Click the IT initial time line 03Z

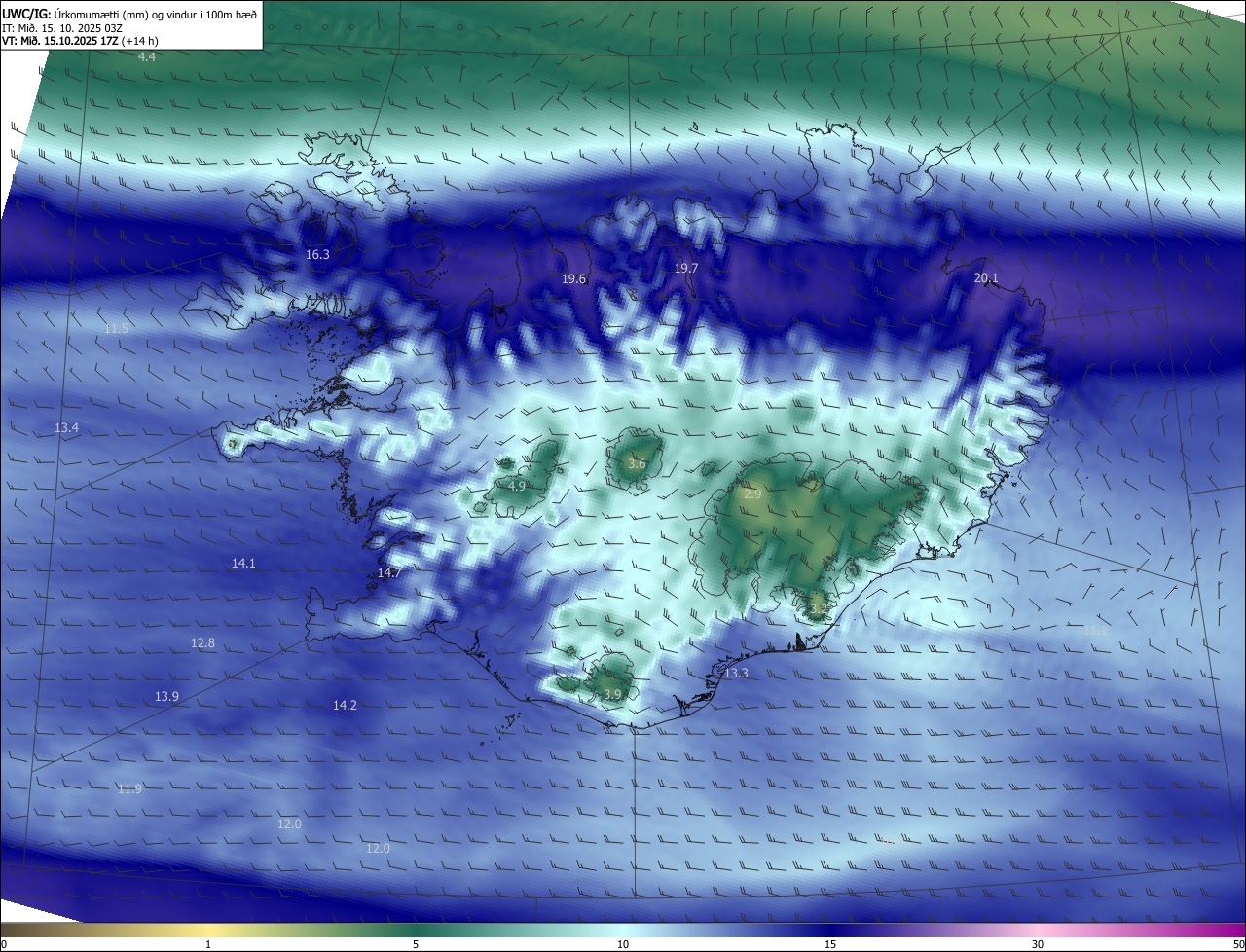tap(62, 28)
